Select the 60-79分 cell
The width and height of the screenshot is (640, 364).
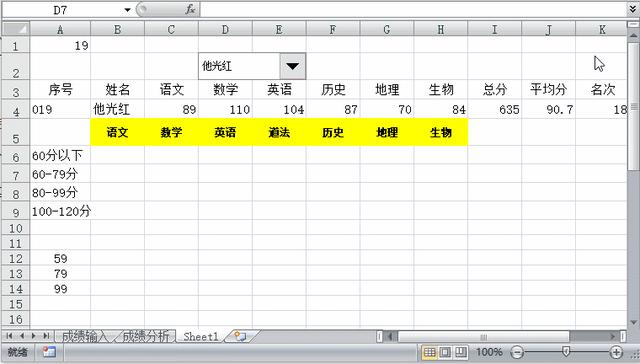tap(60, 174)
